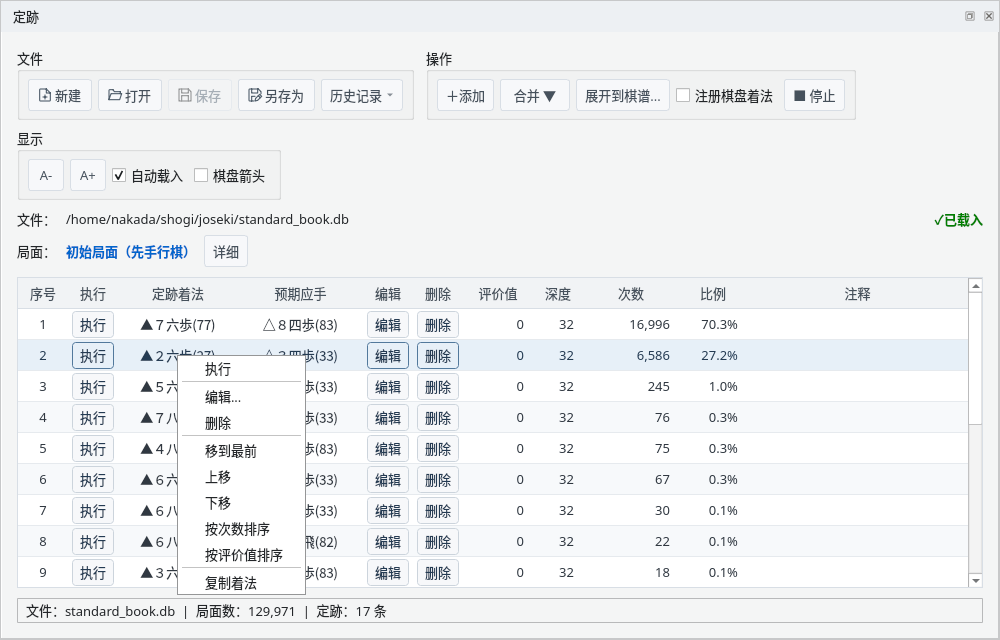Close the 定跡 panel
This screenshot has height=640, width=1000.
coord(989,16)
